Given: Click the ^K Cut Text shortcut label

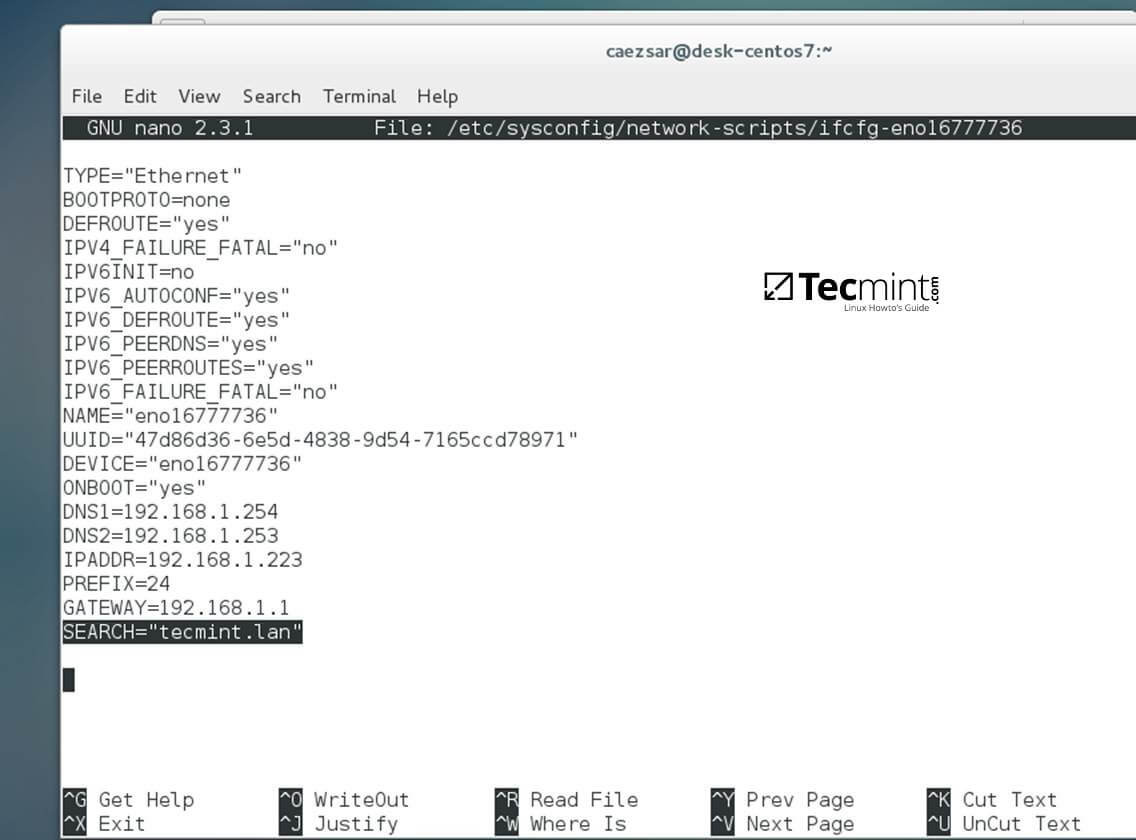Looking at the screenshot, I should point(992,800).
